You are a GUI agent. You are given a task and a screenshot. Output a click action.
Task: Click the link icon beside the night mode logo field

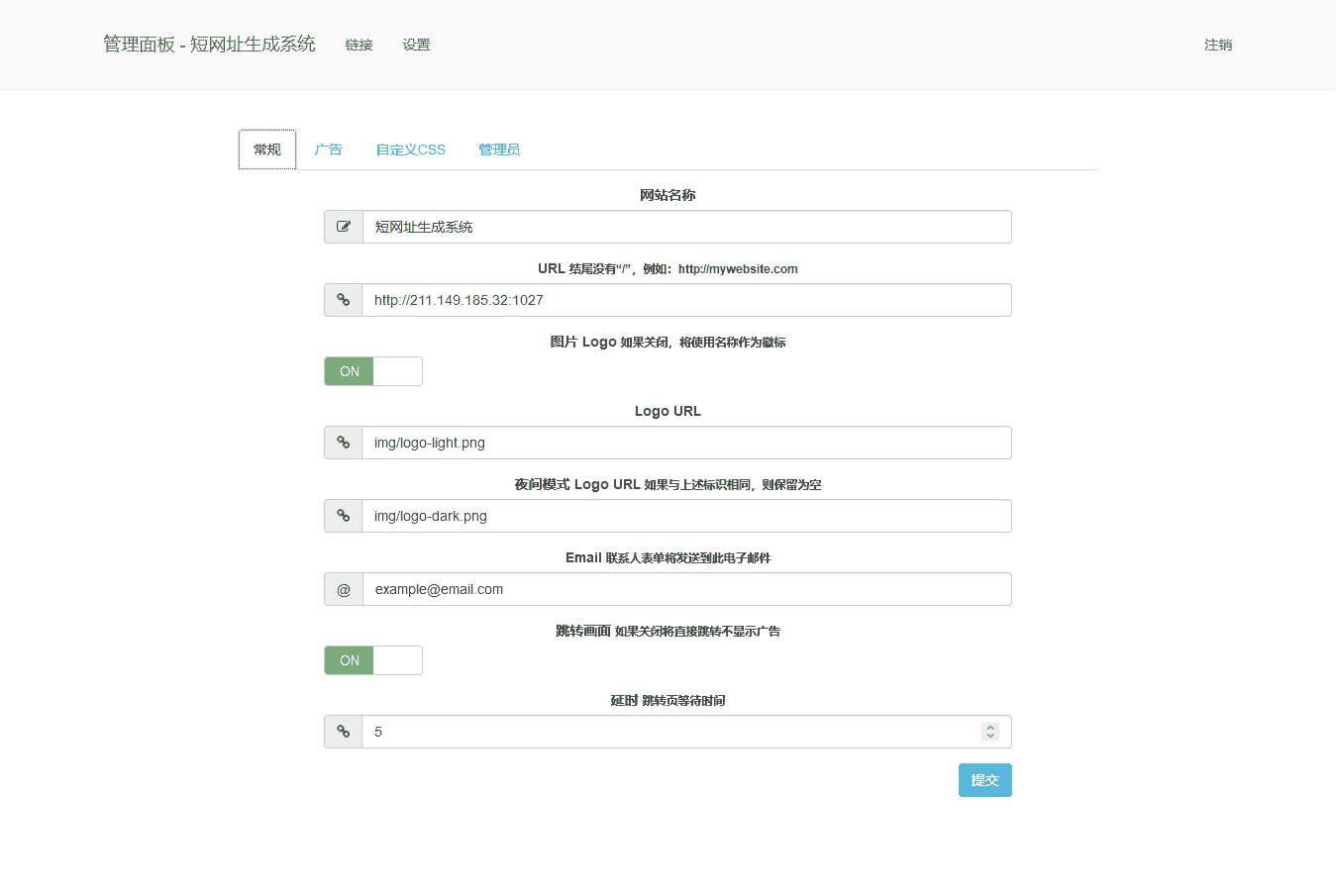pos(344,516)
